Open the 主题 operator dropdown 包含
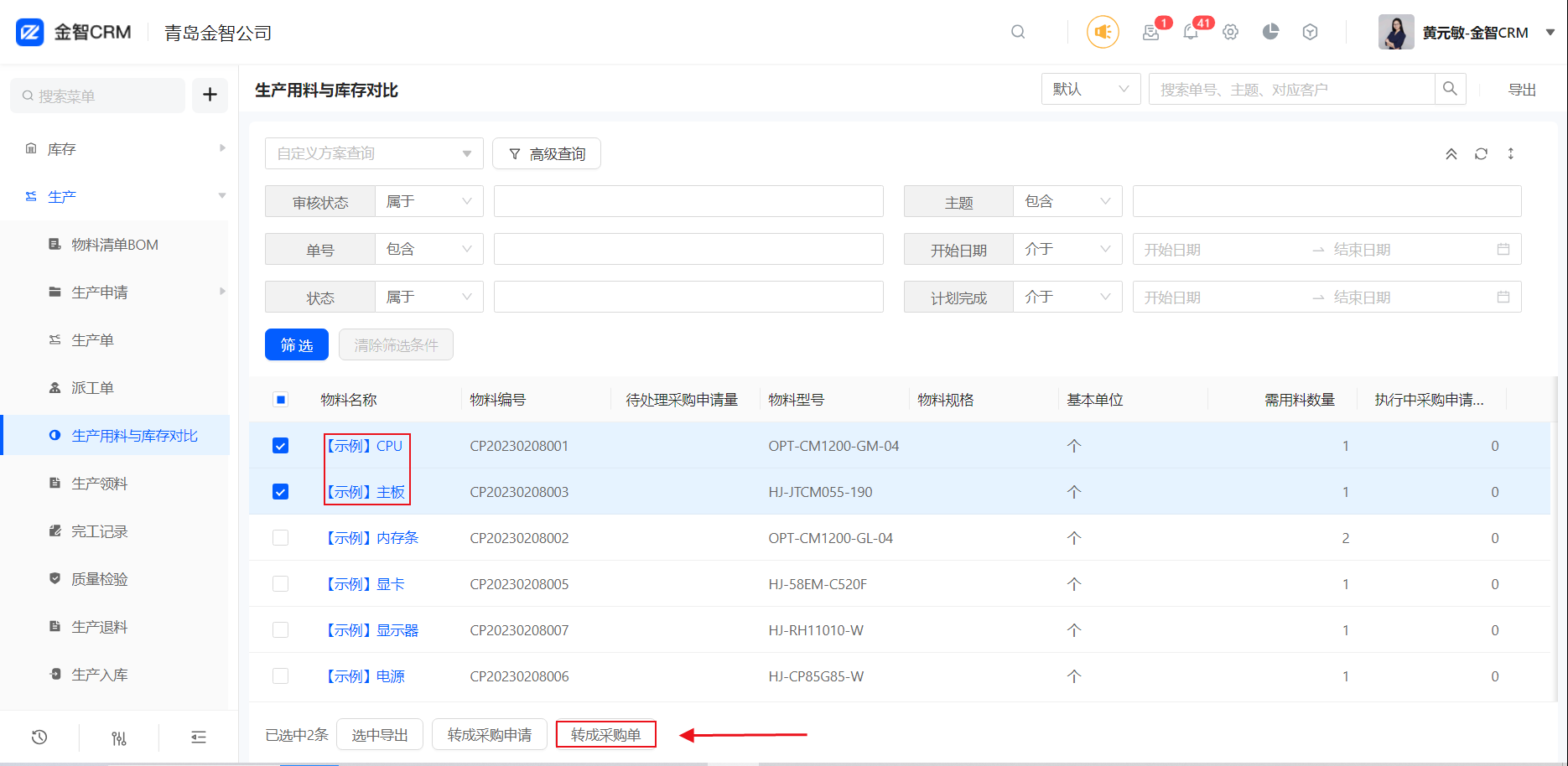The width and height of the screenshot is (1568, 766). 1067,201
